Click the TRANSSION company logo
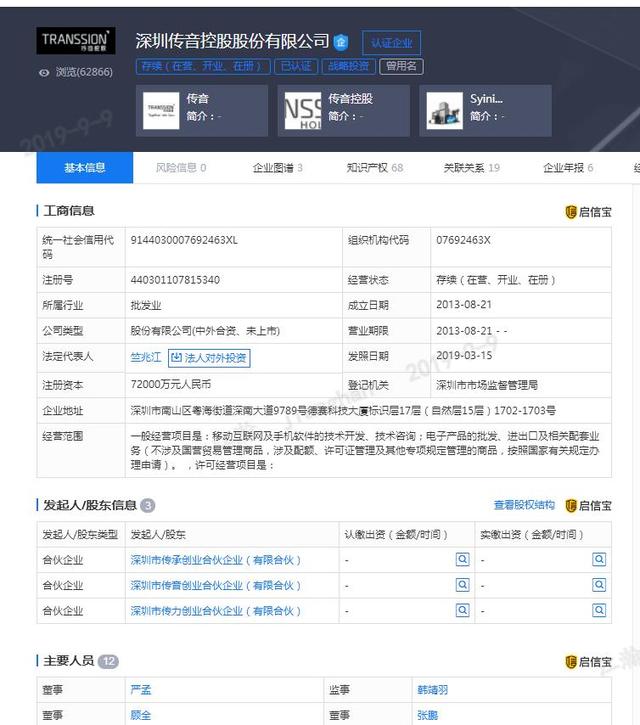The image size is (640, 725). coord(76,41)
